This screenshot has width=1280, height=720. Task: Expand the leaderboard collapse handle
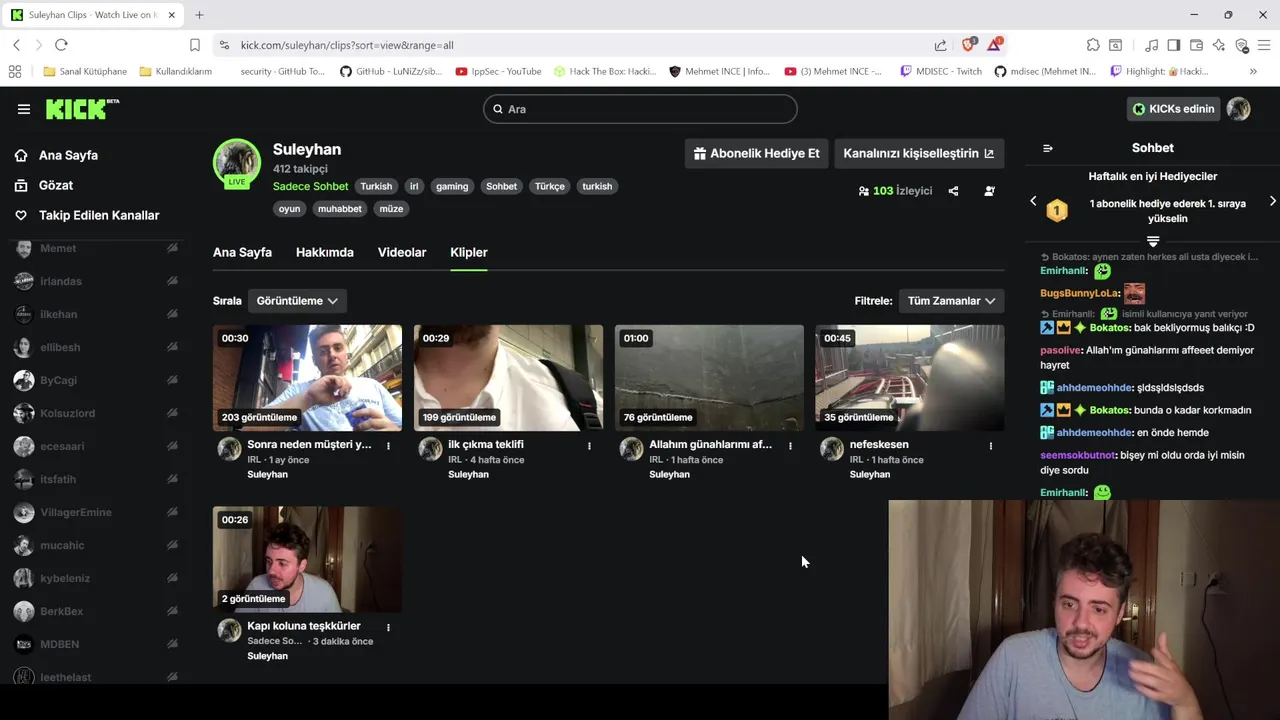(x=1153, y=241)
